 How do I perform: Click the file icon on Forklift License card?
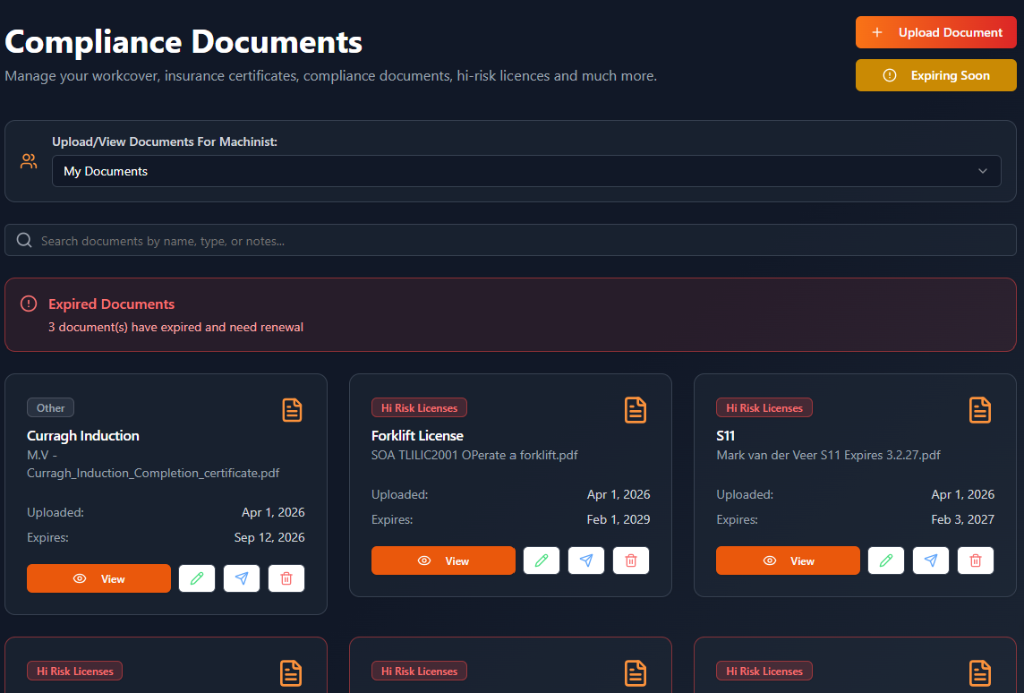635,410
